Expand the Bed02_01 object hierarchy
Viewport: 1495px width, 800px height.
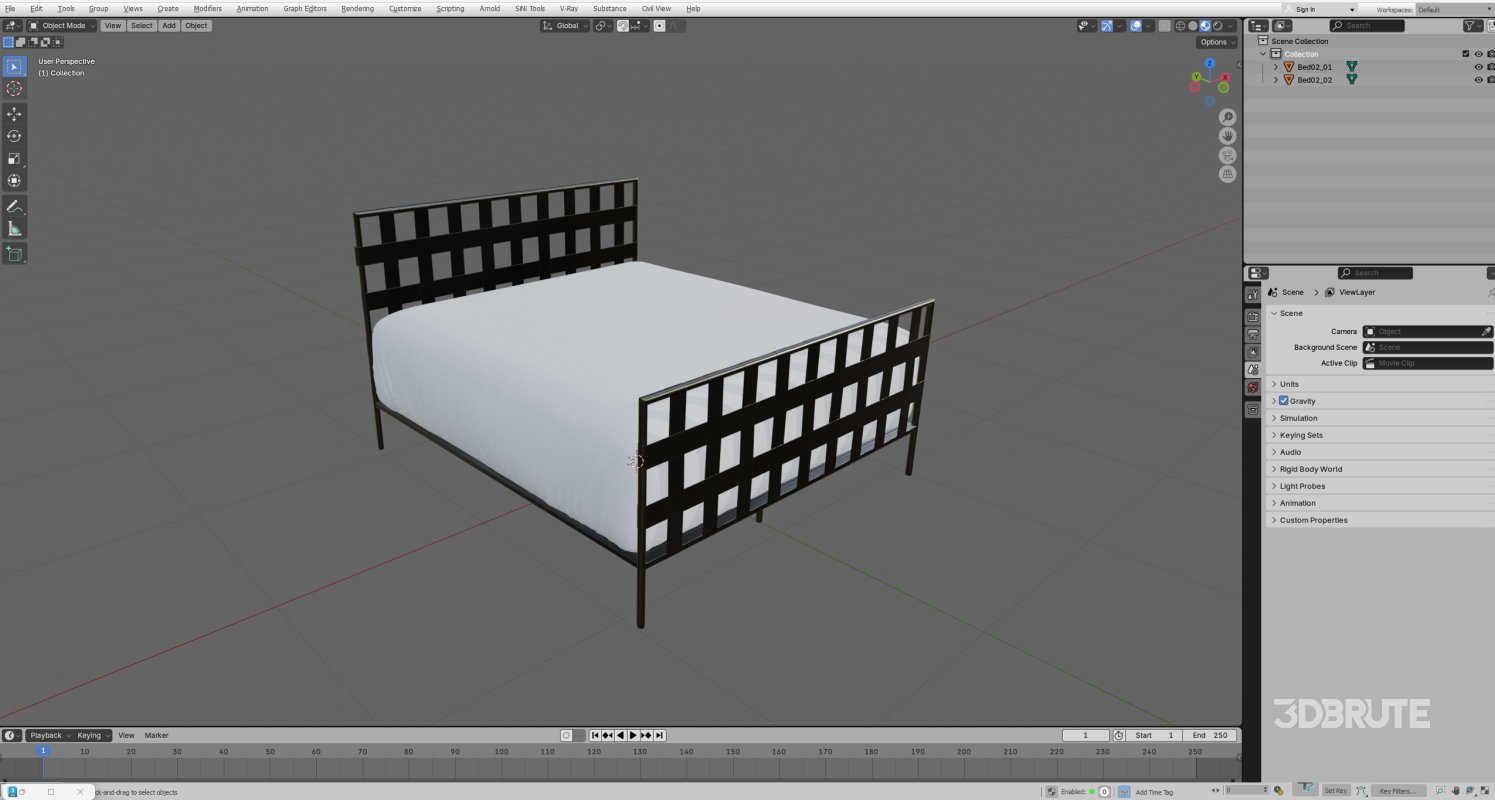click(1276, 66)
